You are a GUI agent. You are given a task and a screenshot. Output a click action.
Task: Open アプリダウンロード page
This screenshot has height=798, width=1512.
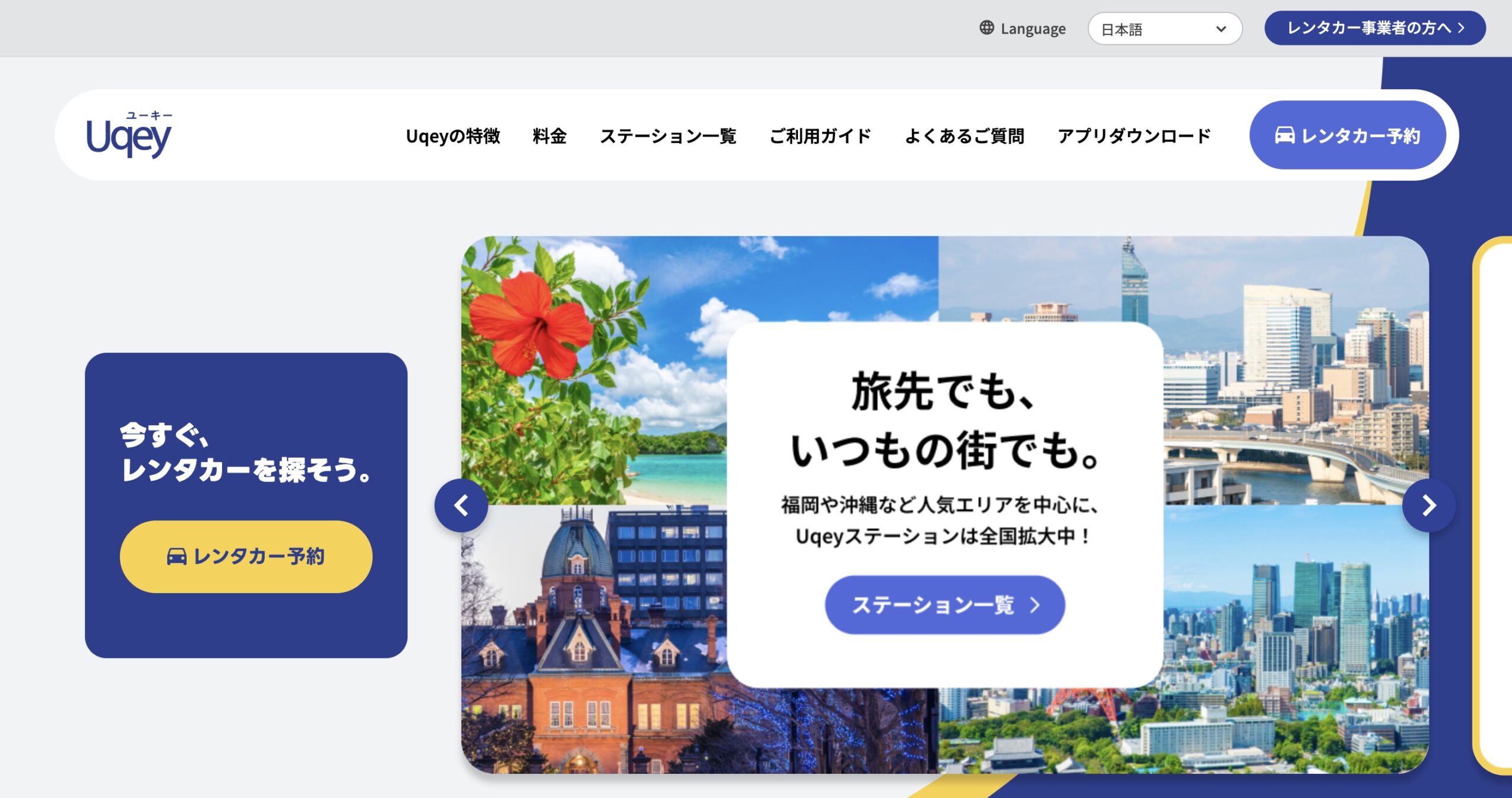pyautogui.click(x=1134, y=136)
